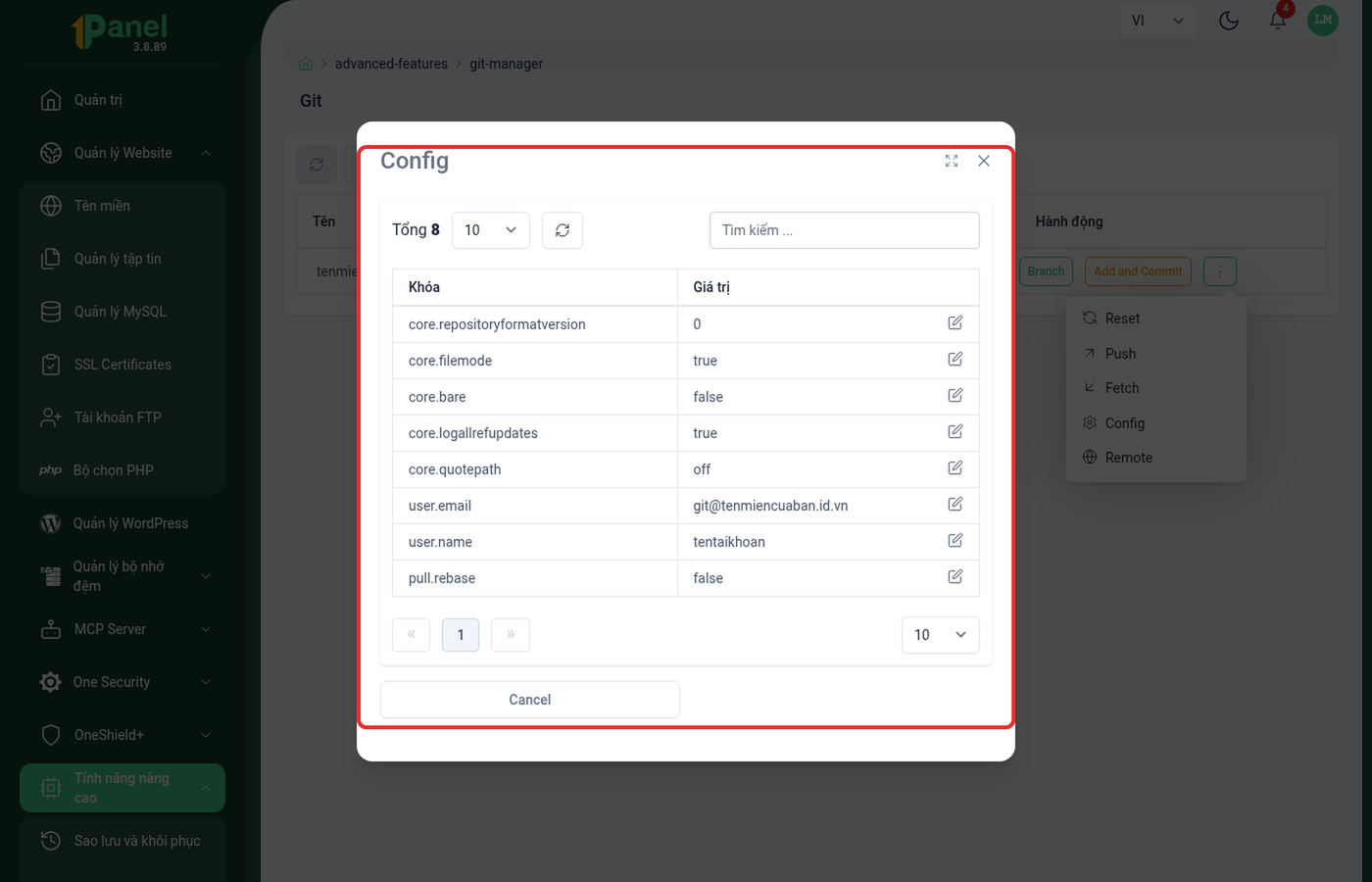Image resolution: width=1372 pixels, height=882 pixels.
Task: Open page size dropdown next to Tổng 8
Action: point(491,230)
